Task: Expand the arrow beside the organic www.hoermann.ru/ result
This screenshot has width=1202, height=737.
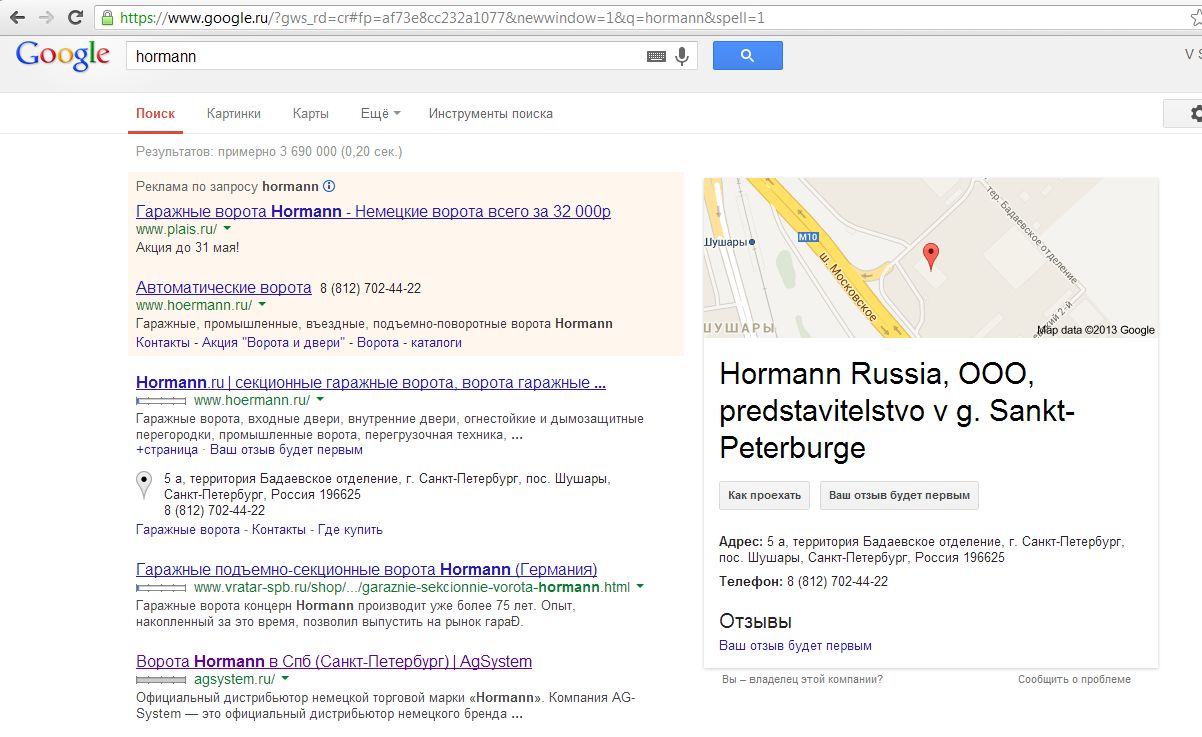Action: tap(320, 400)
